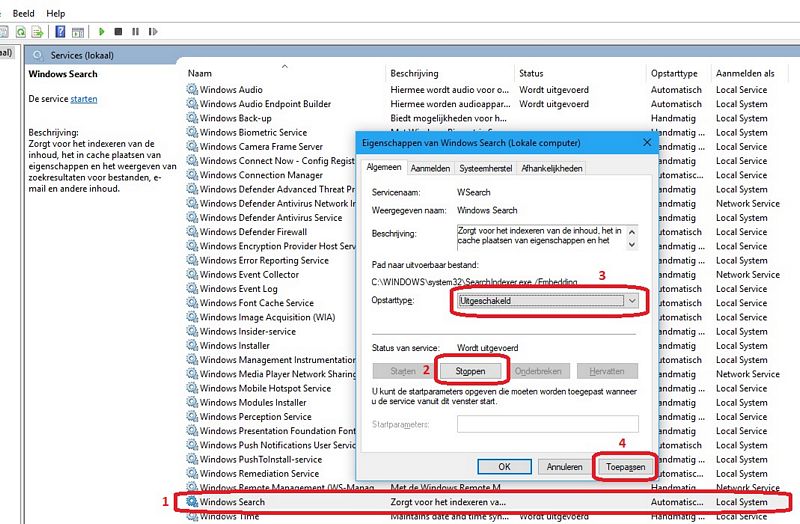The height and width of the screenshot is (524, 800).
Task: Open the Beeld menu
Action: pyautogui.click(x=23, y=13)
